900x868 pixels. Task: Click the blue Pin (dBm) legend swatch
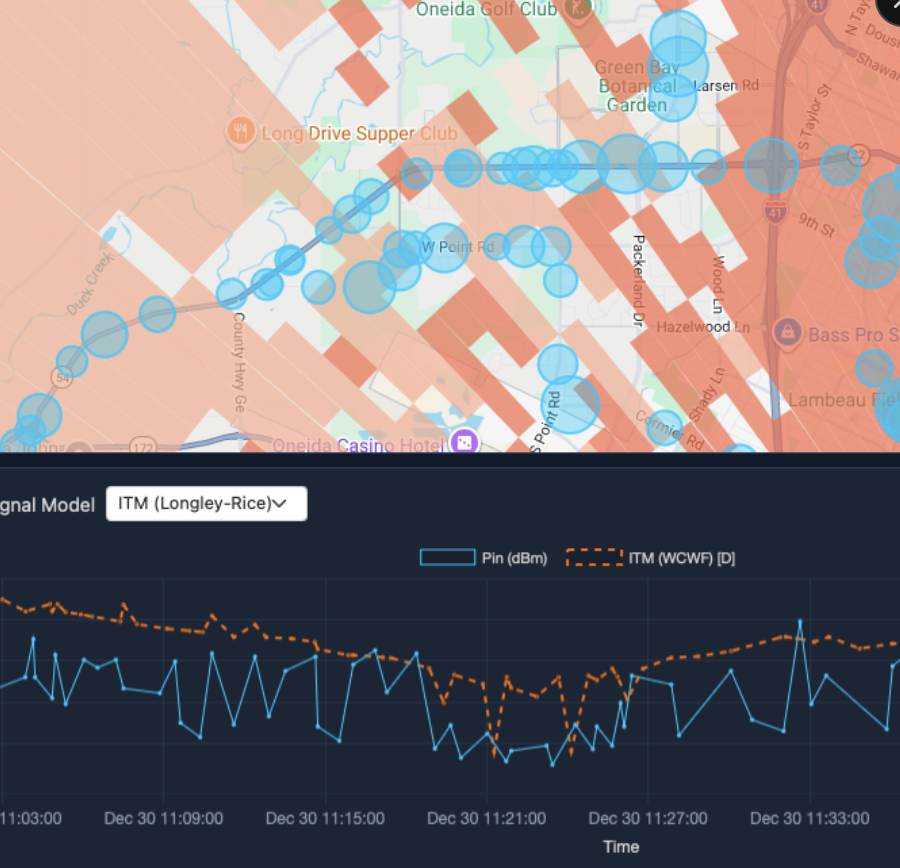[447, 558]
